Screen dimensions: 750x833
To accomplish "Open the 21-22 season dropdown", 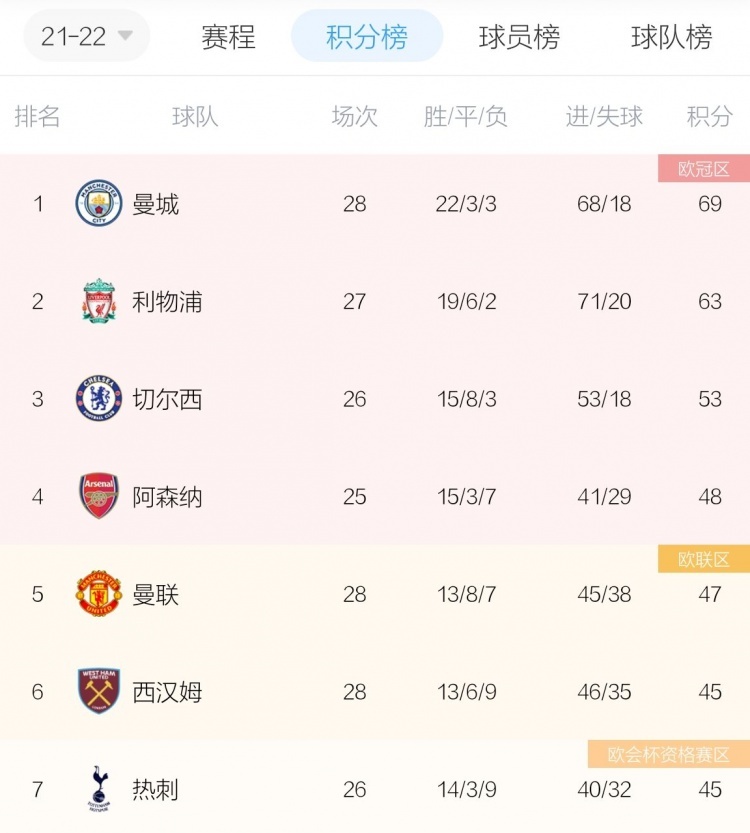I will (86, 36).
